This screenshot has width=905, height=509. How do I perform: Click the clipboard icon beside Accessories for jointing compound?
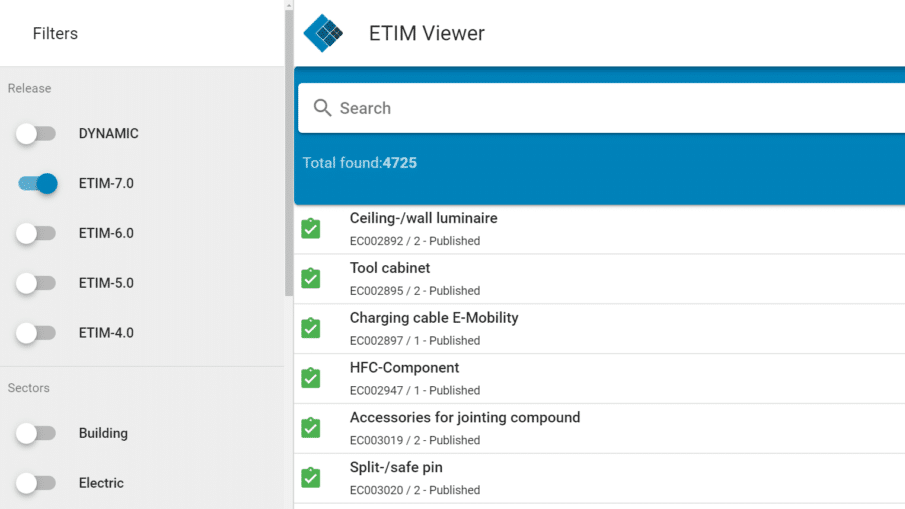(x=311, y=428)
